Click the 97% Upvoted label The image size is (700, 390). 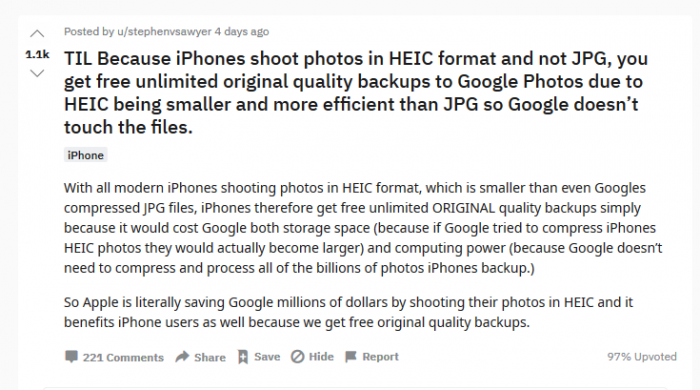(x=642, y=357)
